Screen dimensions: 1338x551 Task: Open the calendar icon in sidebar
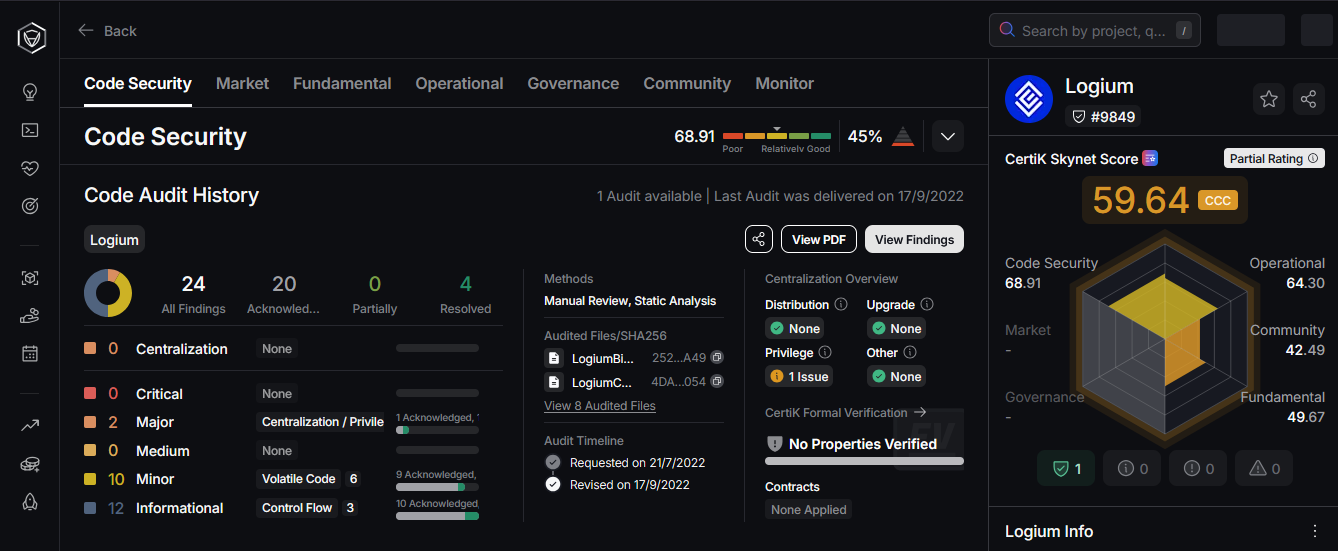30,353
